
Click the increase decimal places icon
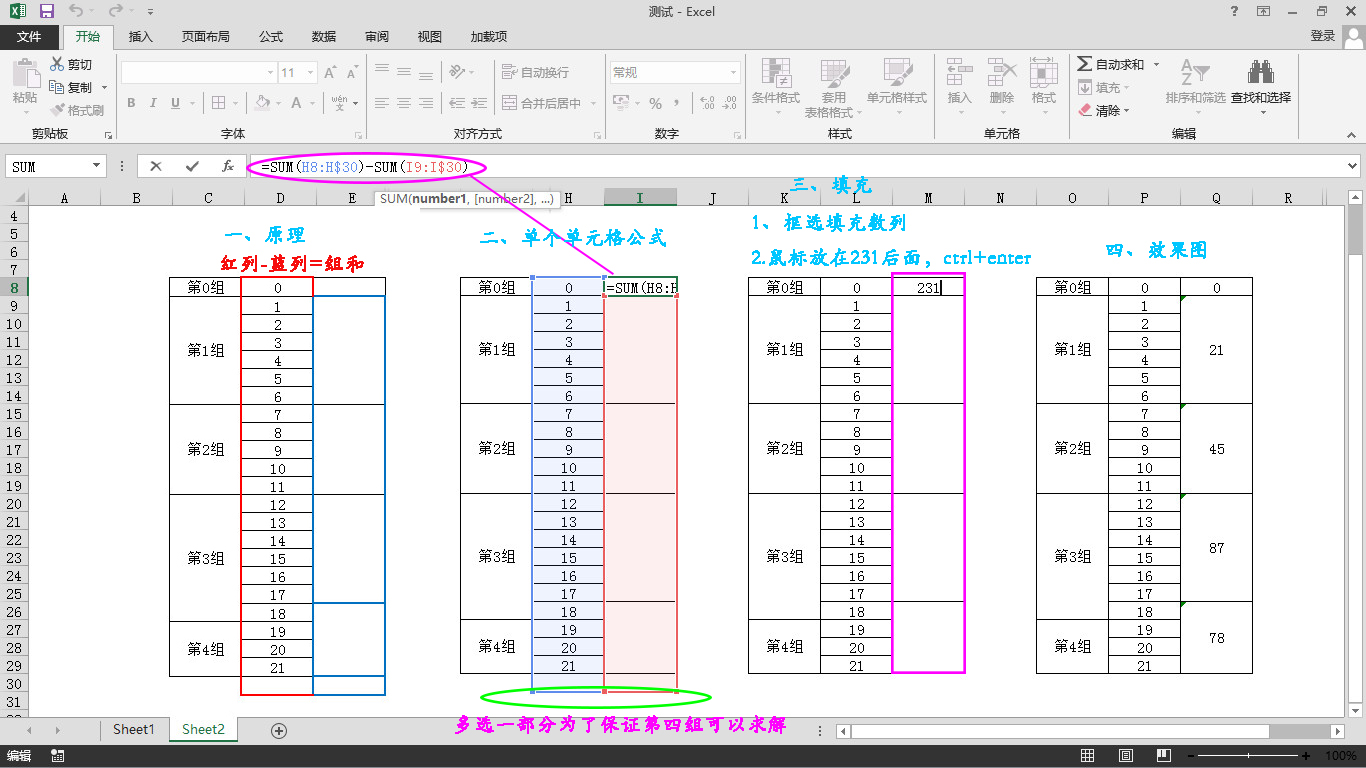708,103
